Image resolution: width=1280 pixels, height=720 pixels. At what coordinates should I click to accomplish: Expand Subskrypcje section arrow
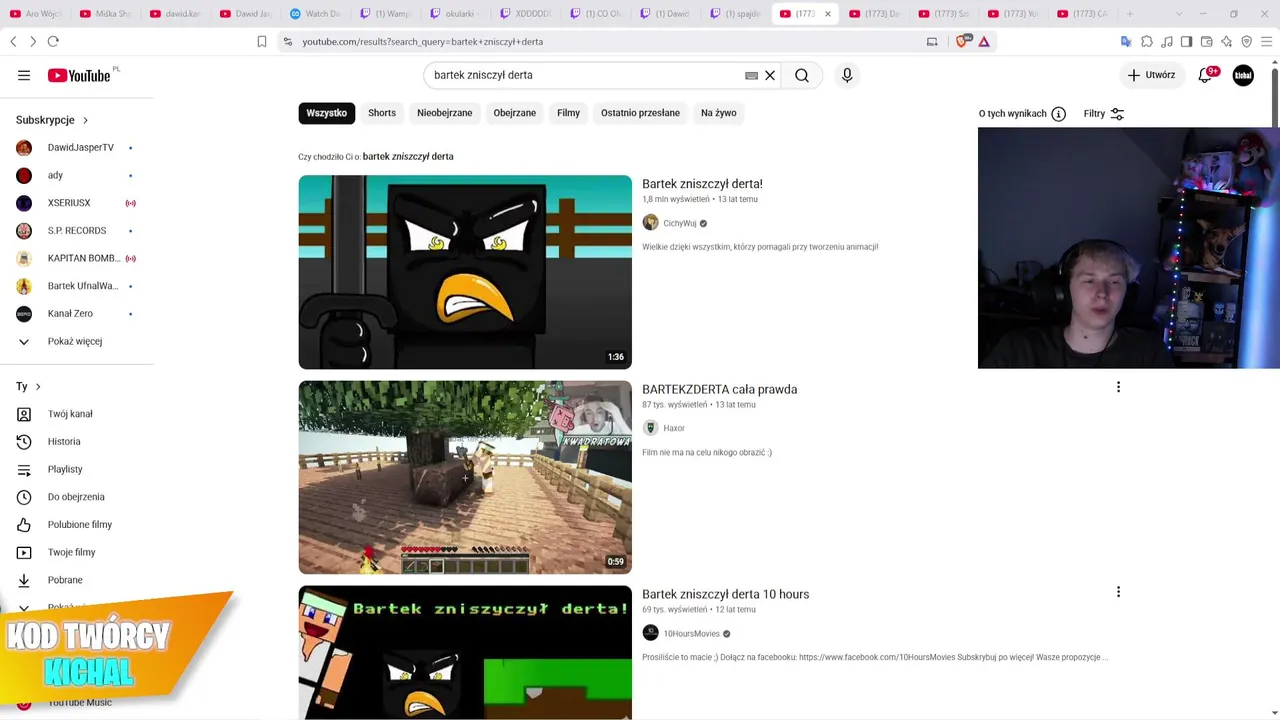[85, 120]
